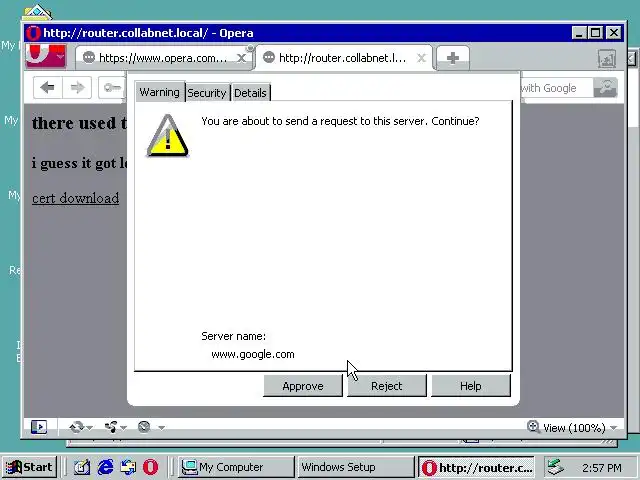Toggle the panel sidebar icon in status bar
The image size is (640, 480).
(39, 427)
